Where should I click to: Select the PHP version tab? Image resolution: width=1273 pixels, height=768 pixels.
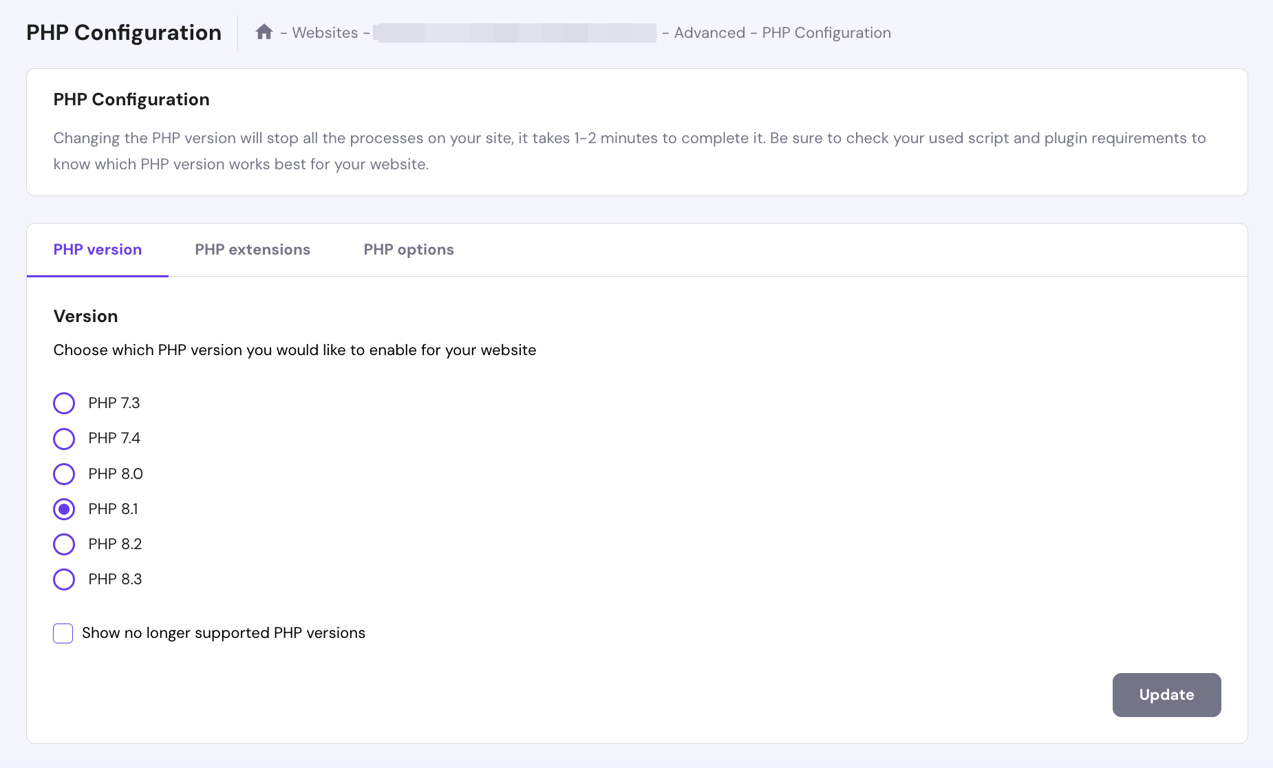[x=97, y=249]
